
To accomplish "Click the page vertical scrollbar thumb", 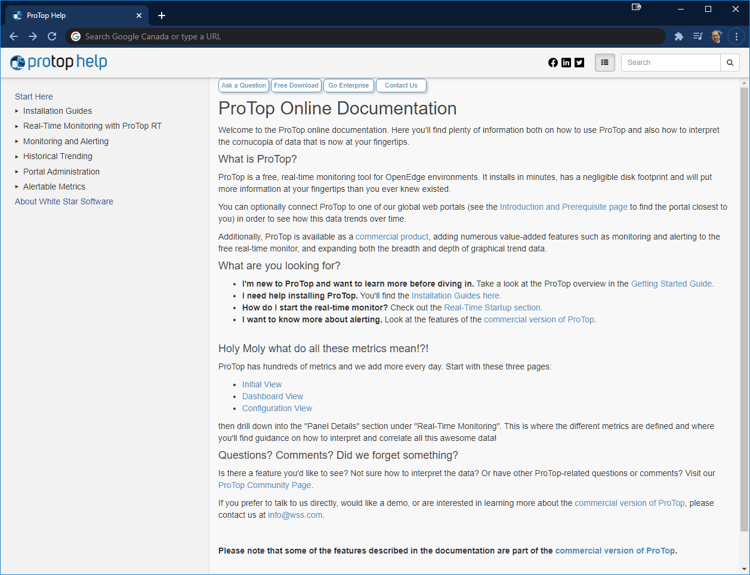I will click(744, 309).
